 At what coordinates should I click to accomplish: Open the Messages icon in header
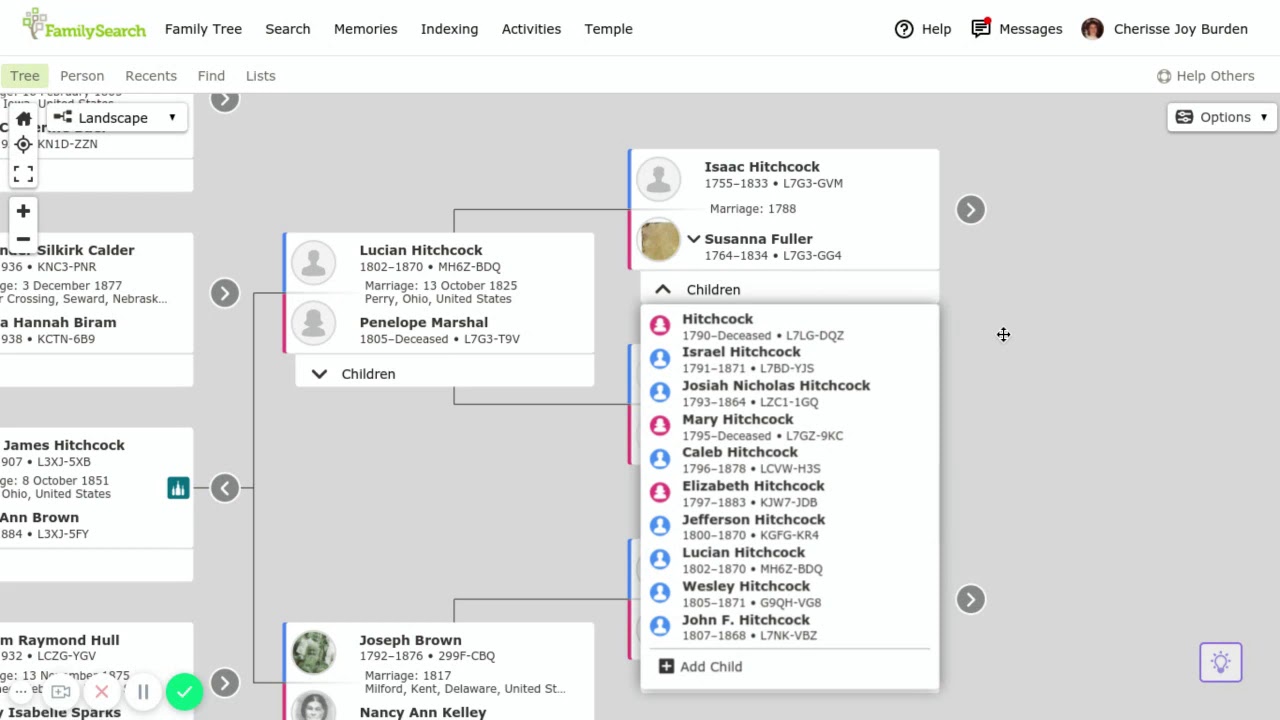pos(981,29)
